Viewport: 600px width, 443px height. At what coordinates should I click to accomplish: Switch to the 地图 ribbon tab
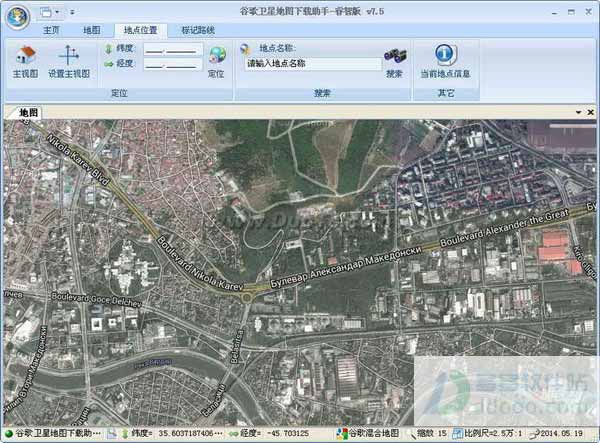tap(92, 30)
